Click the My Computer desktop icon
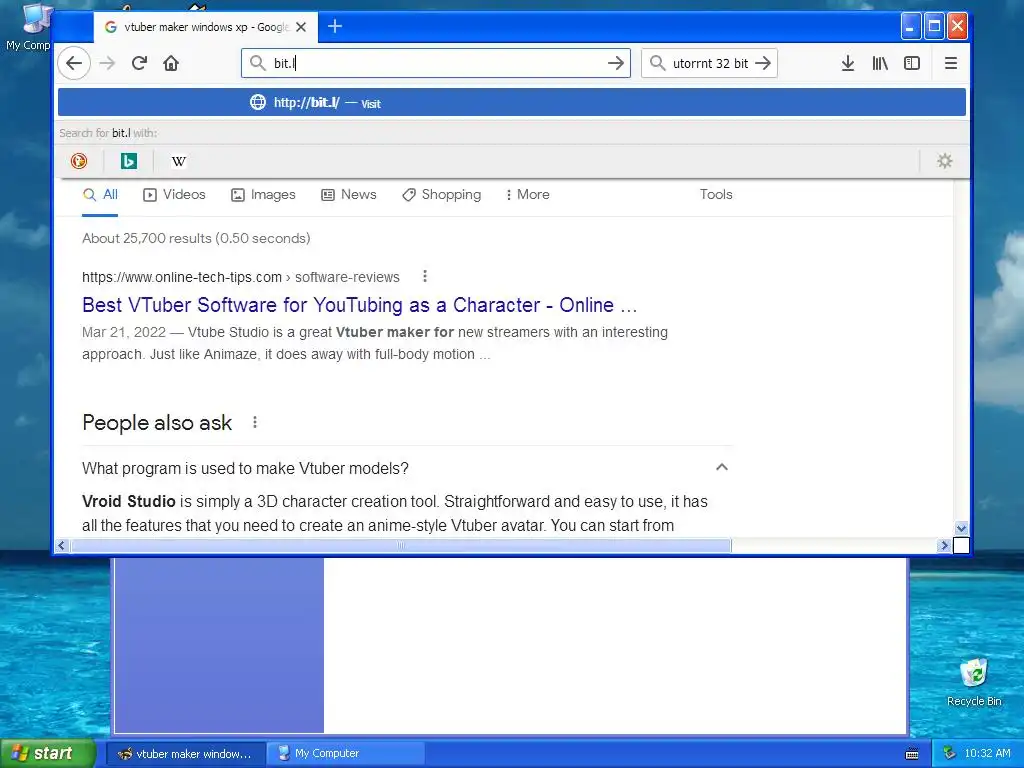This screenshot has width=1024, height=768. 29,27
